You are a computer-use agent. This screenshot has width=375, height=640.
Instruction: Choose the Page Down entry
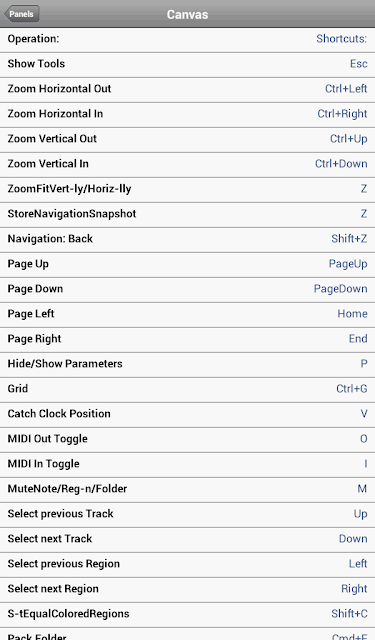point(187,290)
